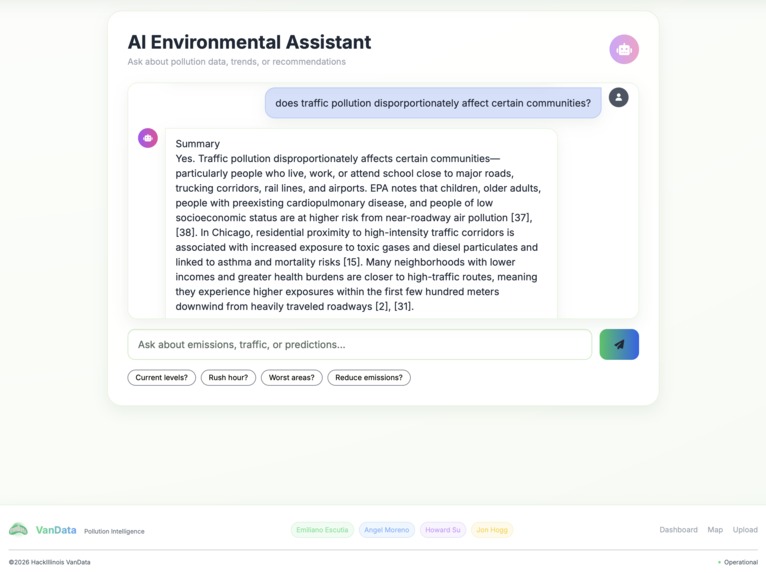Click the Howard Su name badge

[x=443, y=530]
